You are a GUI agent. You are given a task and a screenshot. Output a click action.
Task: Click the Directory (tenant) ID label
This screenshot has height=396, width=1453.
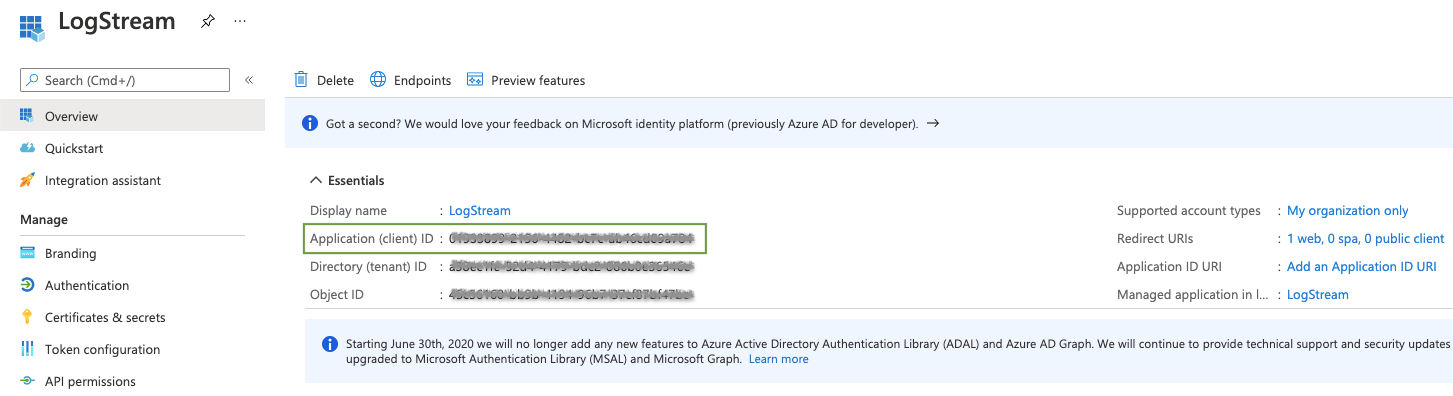pos(368,266)
